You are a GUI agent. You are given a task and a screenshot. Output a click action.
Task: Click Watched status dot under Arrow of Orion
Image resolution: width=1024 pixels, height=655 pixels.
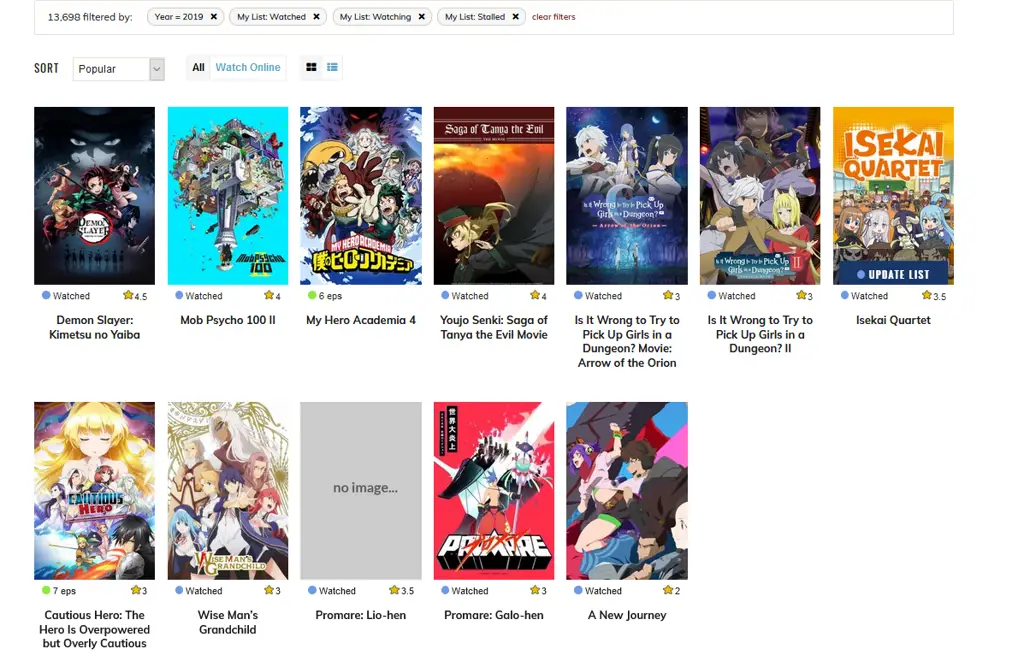pos(578,295)
